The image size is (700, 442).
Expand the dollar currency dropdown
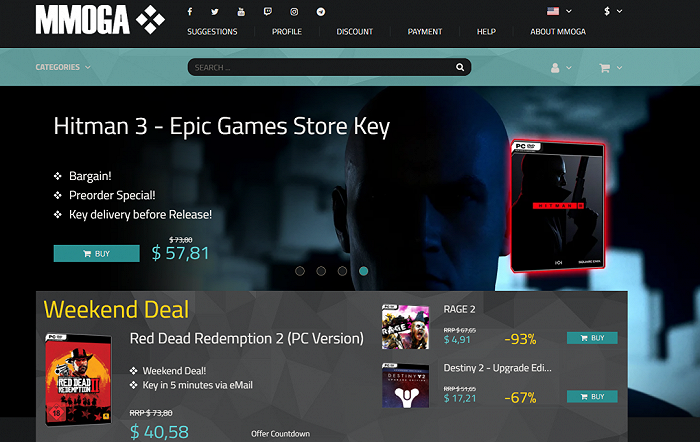point(613,11)
